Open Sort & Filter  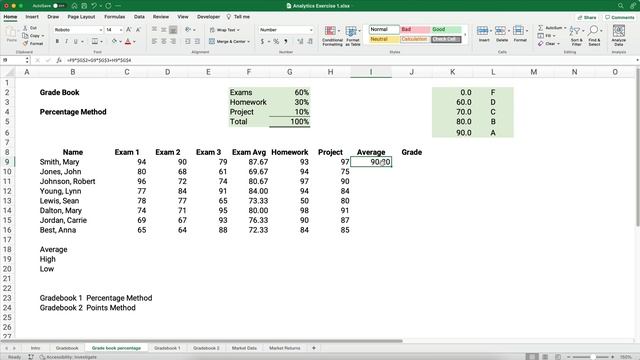[x=576, y=35]
